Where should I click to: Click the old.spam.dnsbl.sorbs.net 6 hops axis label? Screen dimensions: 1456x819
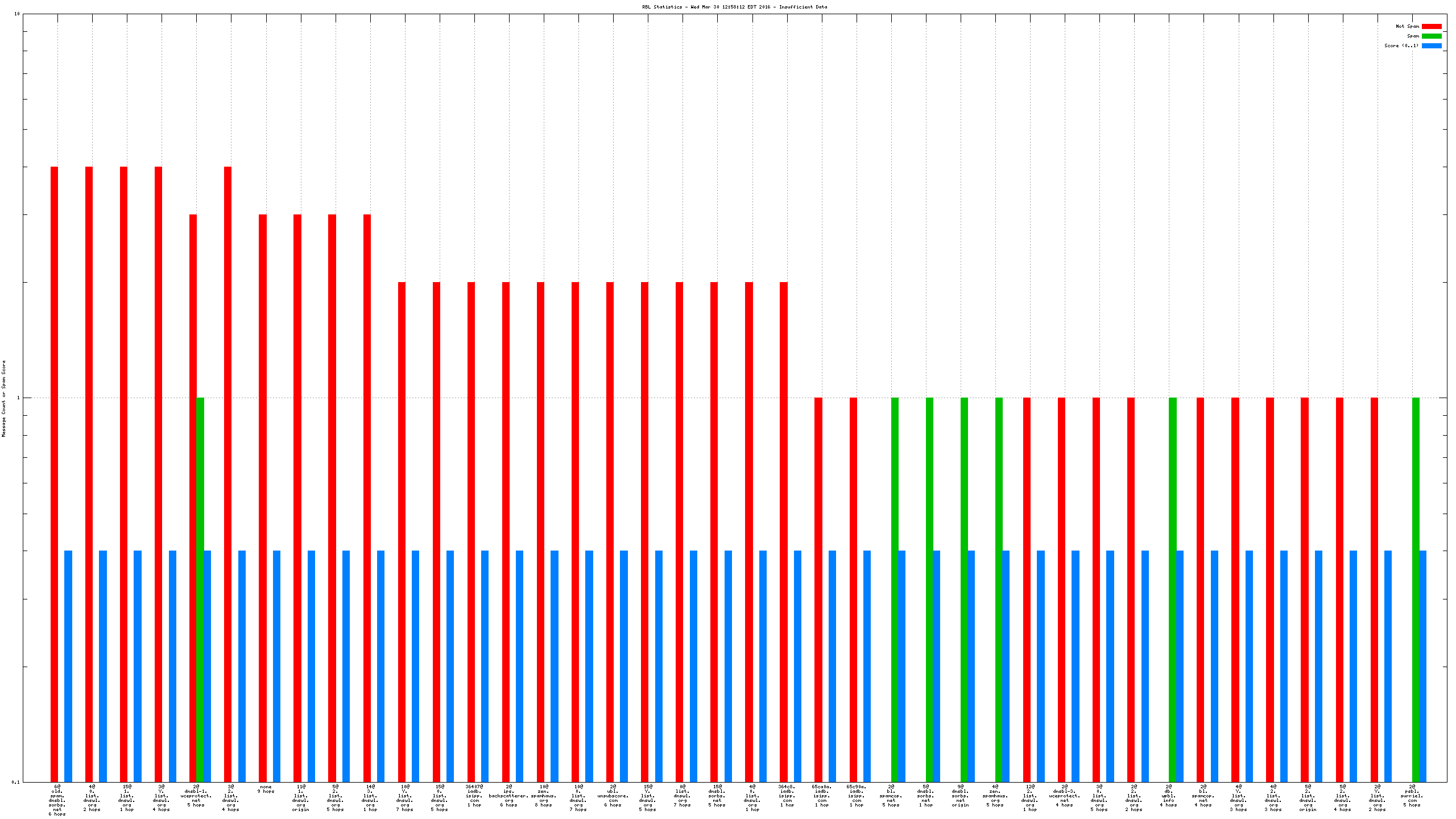pyautogui.click(x=57, y=800)
